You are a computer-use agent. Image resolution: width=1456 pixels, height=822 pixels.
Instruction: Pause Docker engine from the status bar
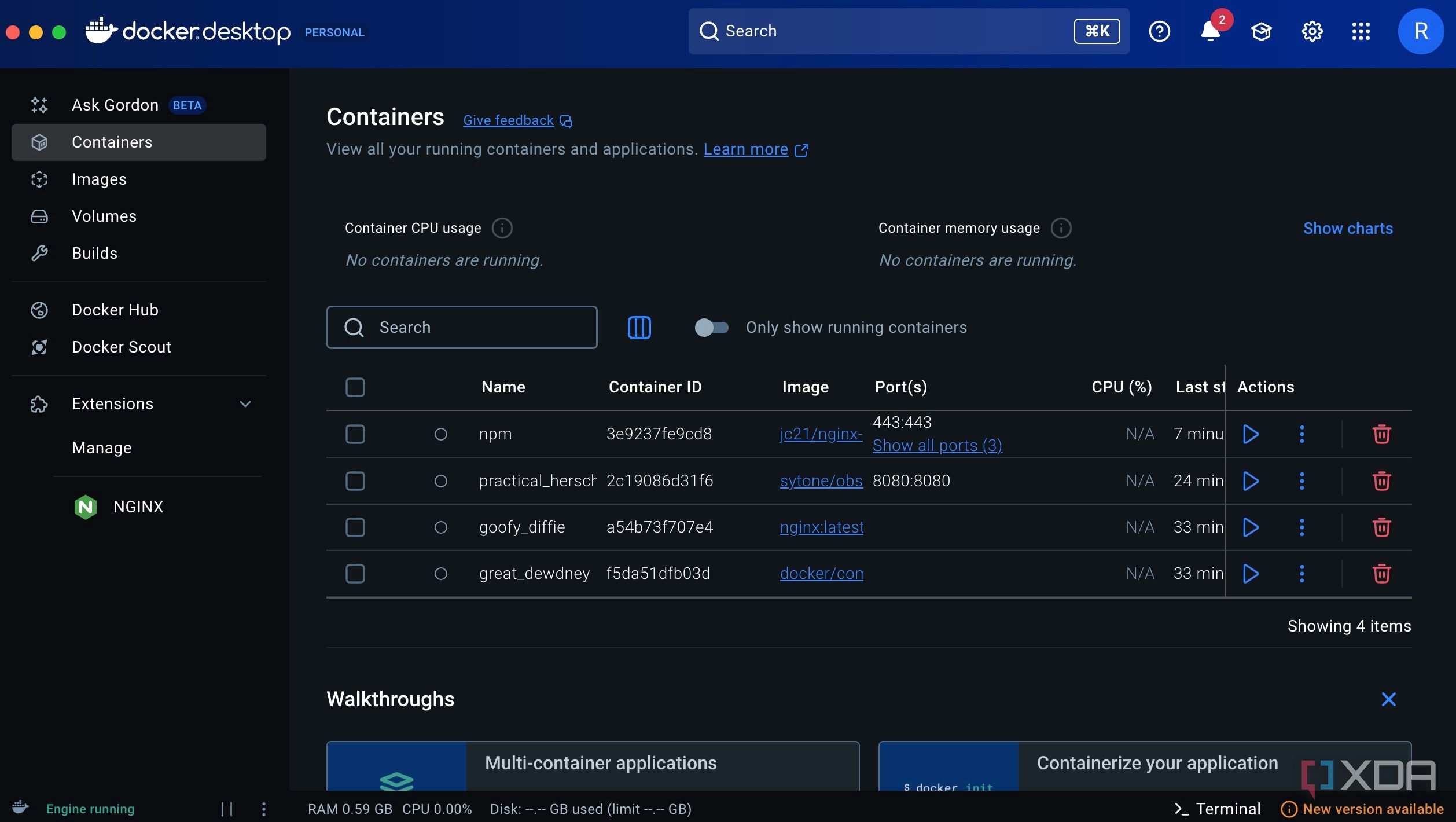[227, 809]
